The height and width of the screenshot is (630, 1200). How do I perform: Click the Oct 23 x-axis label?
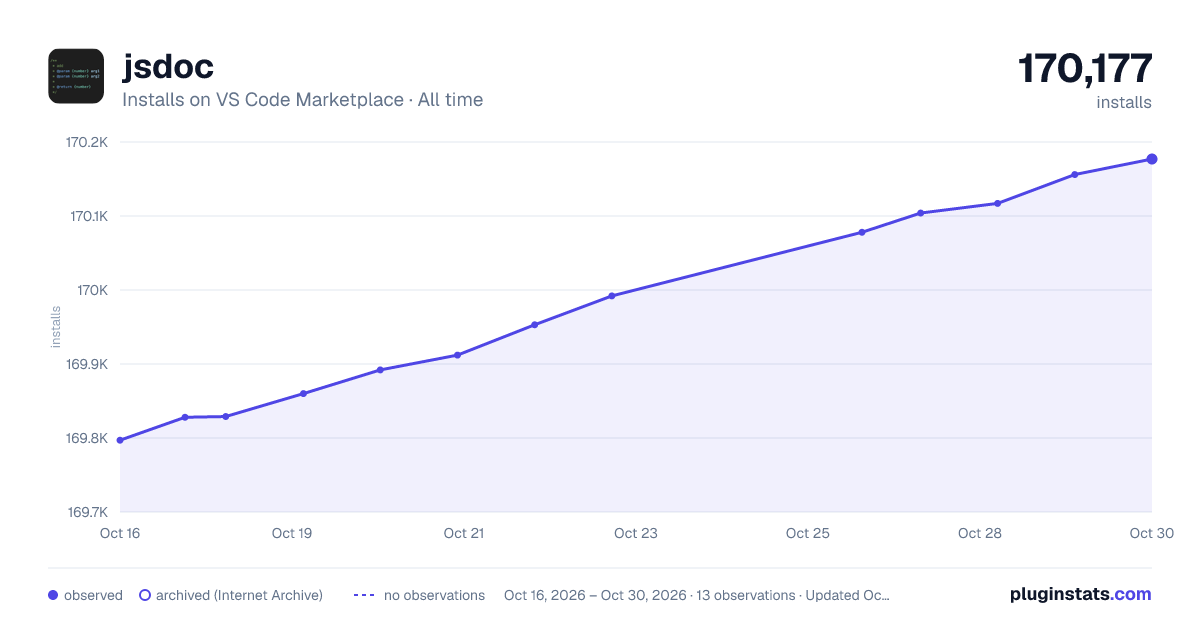click(x=636, y=533)
